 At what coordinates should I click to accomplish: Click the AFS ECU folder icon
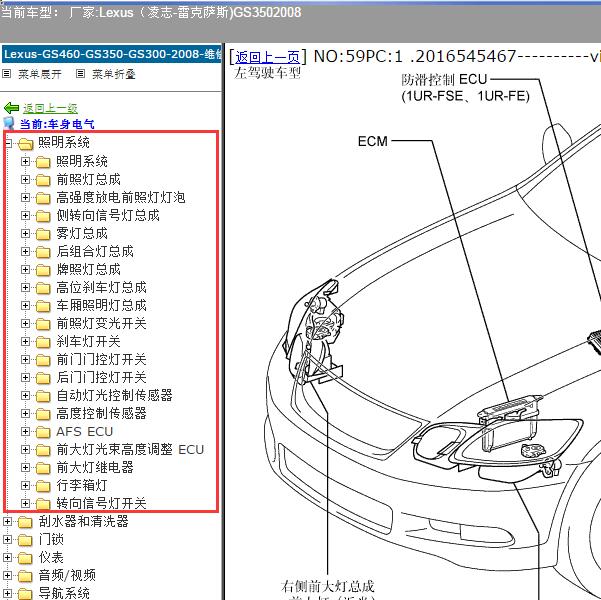pos(43,432)
